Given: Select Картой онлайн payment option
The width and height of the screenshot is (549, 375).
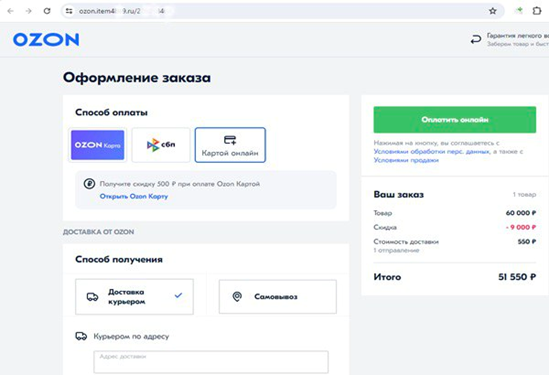Looking at the screenshot, I should [230, 145].
